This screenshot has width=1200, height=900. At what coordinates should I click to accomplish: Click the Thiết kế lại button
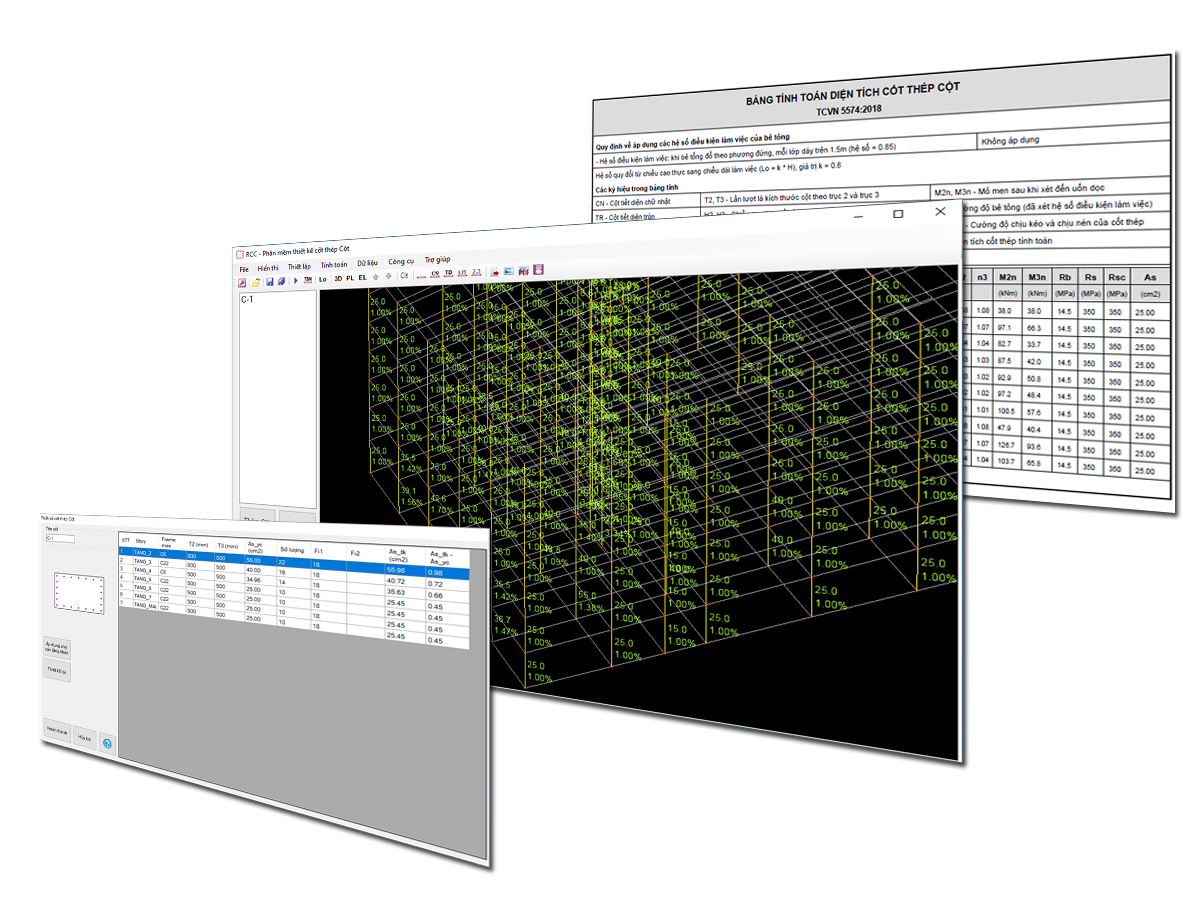(56, 672)
